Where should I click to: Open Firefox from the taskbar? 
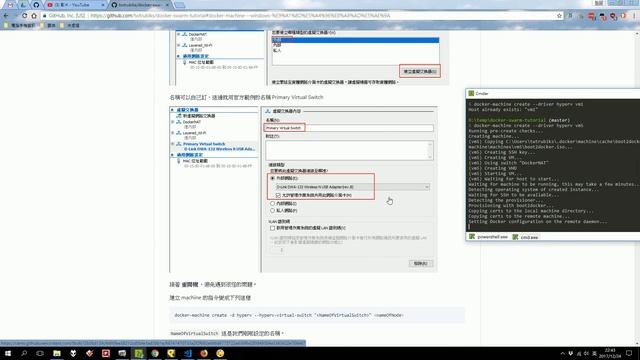tap(204, 353)
